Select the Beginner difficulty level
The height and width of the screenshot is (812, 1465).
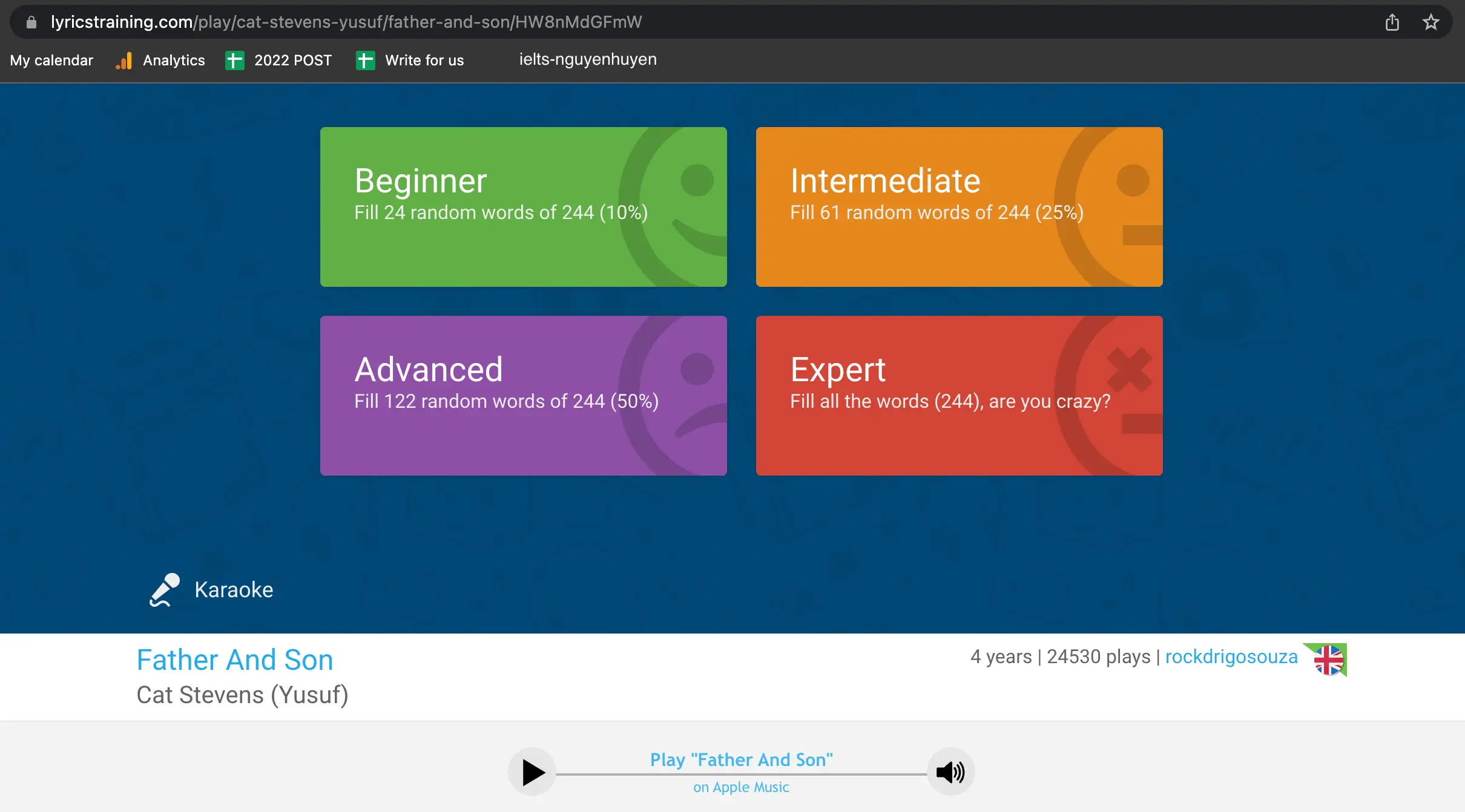pos(523,207)
